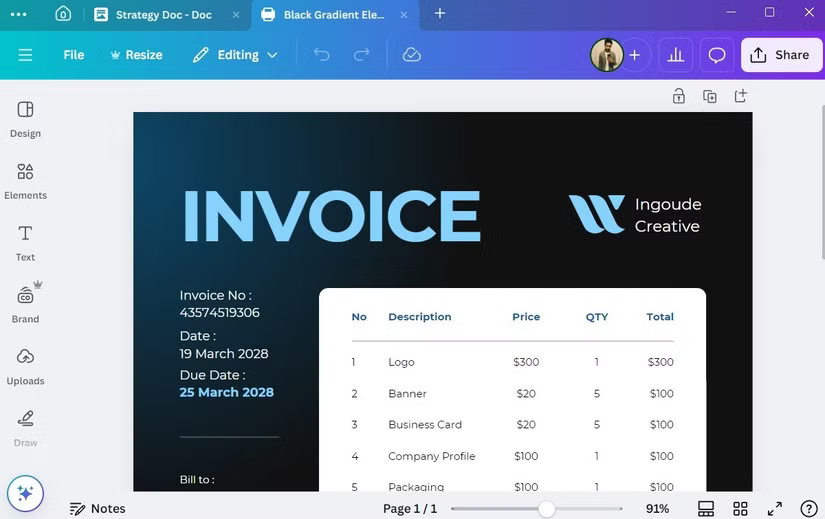The height and width of the screenshot is (519, 825).
Task: Open the three-dots menu in title bar
Action: [x=18, y=14]
